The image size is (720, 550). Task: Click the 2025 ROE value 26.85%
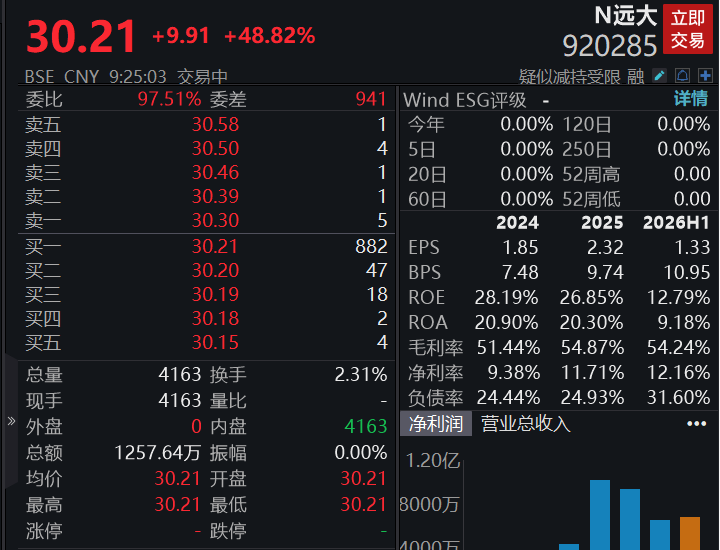[x=591, y=297]
